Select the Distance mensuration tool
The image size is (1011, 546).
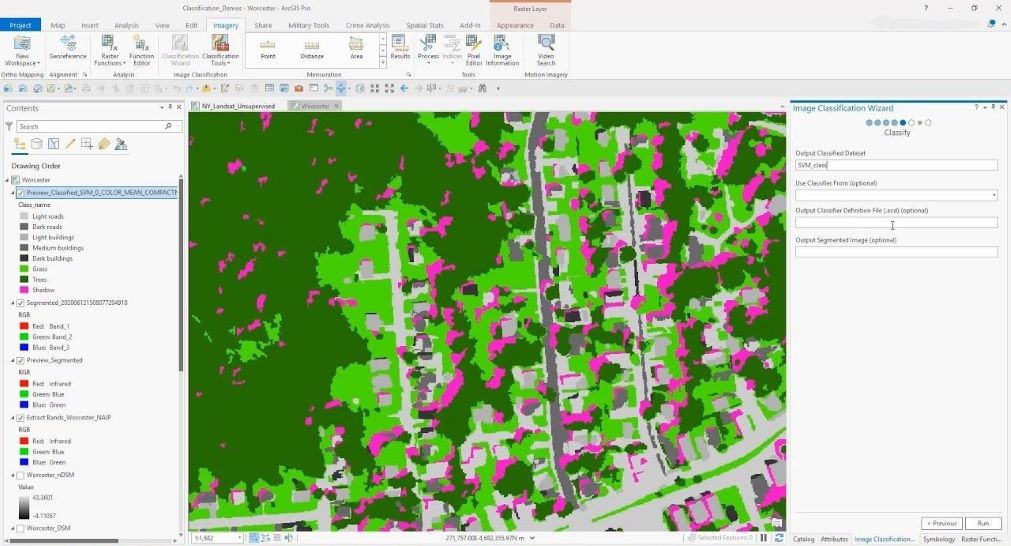[x=312, y=50]
